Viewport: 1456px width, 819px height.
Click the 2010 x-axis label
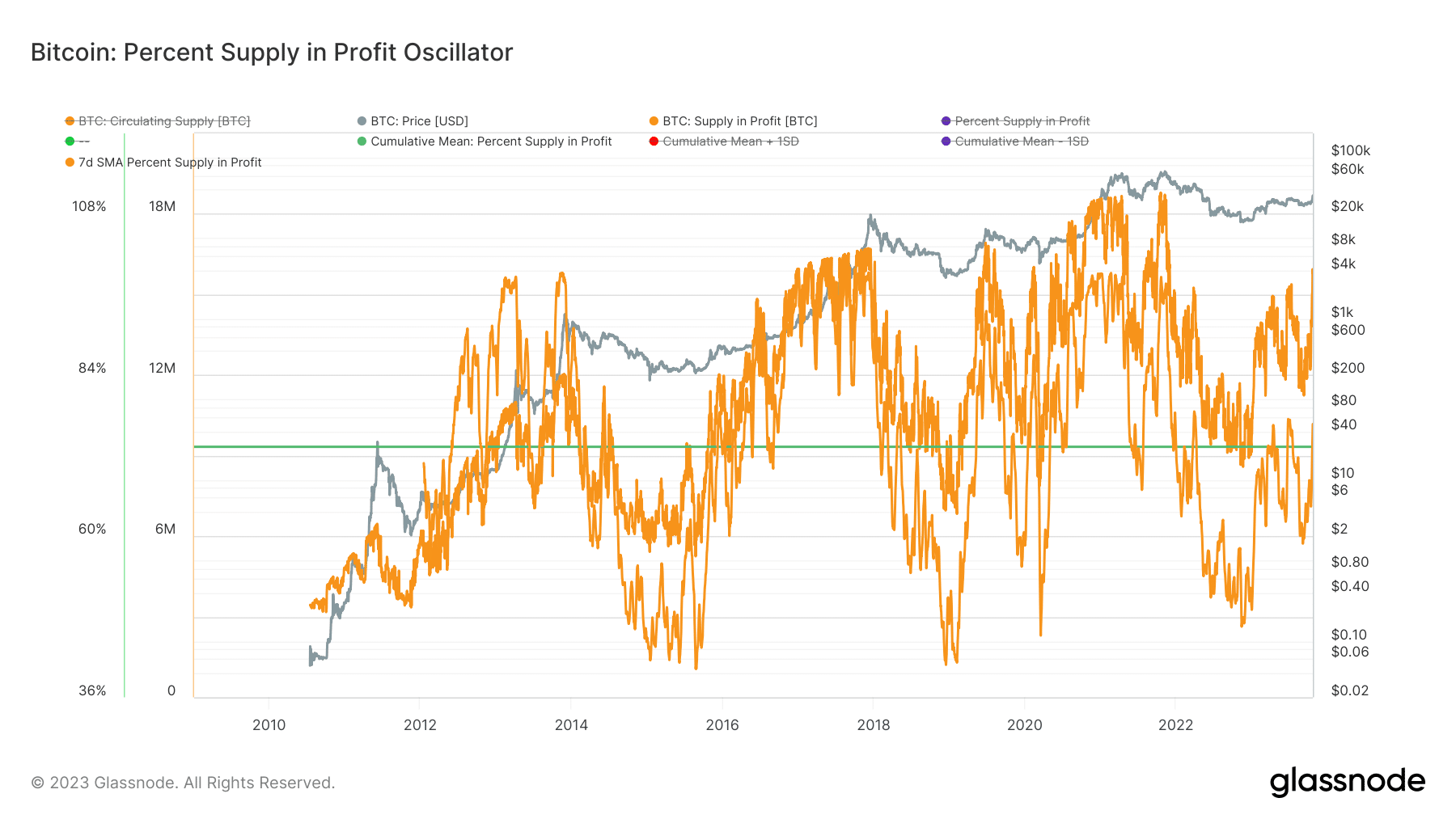click(x=269, y=725)
